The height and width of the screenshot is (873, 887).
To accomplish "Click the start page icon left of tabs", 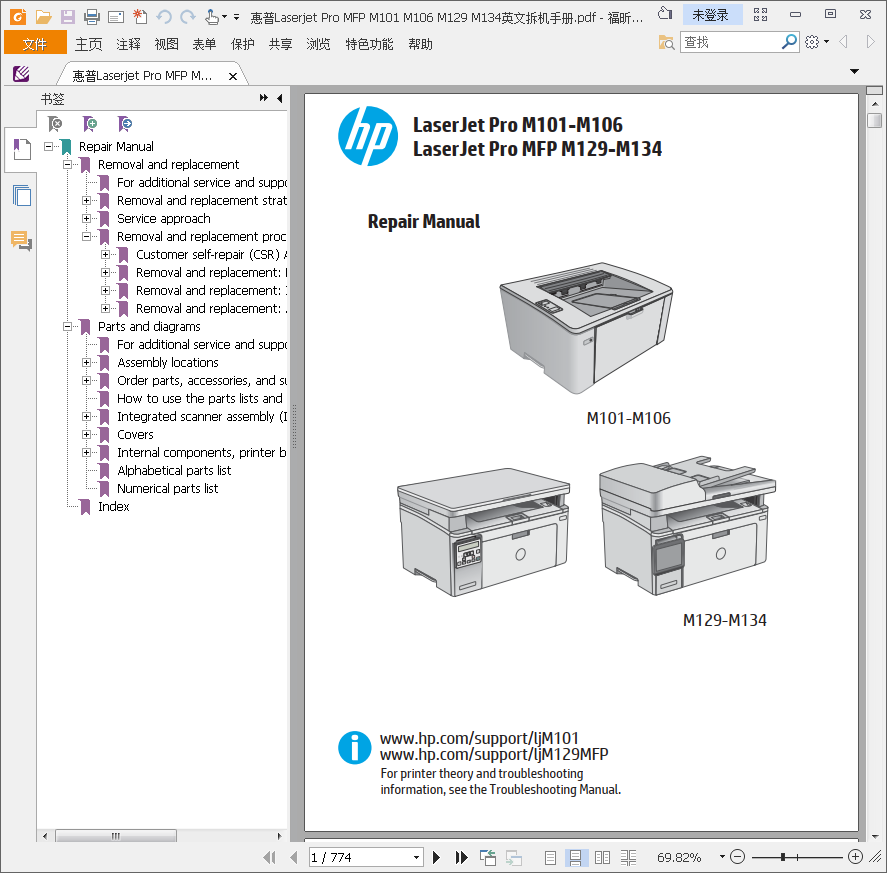I will [x=21, y=74].
